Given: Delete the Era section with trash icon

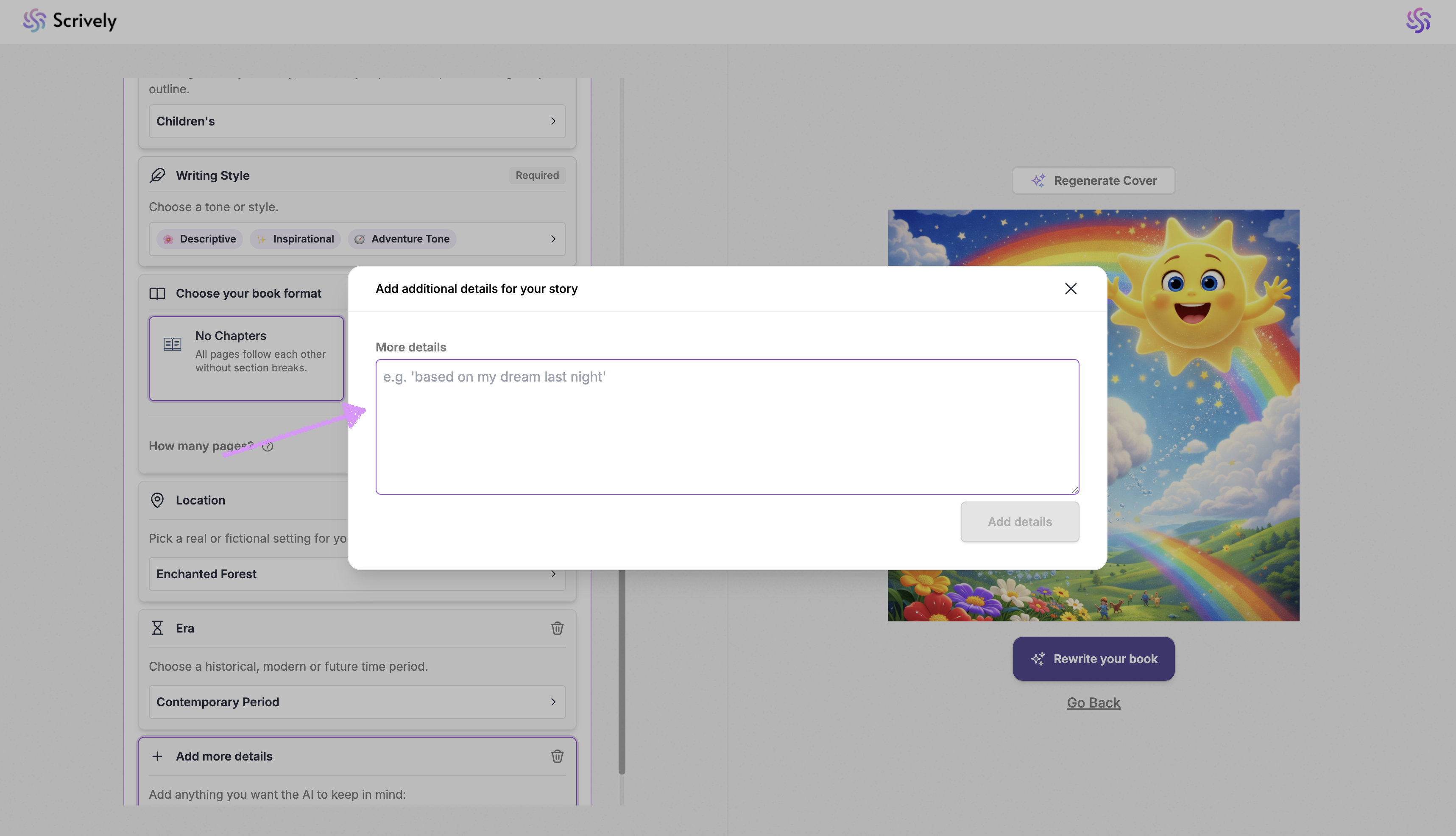Looking at the screenshot, I should [x=557, y=628].
